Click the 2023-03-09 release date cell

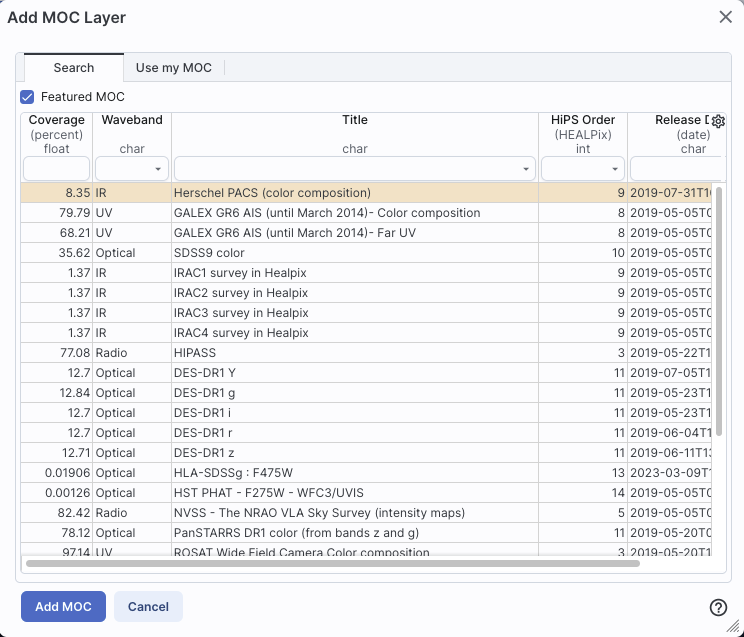tap(670, 473)
